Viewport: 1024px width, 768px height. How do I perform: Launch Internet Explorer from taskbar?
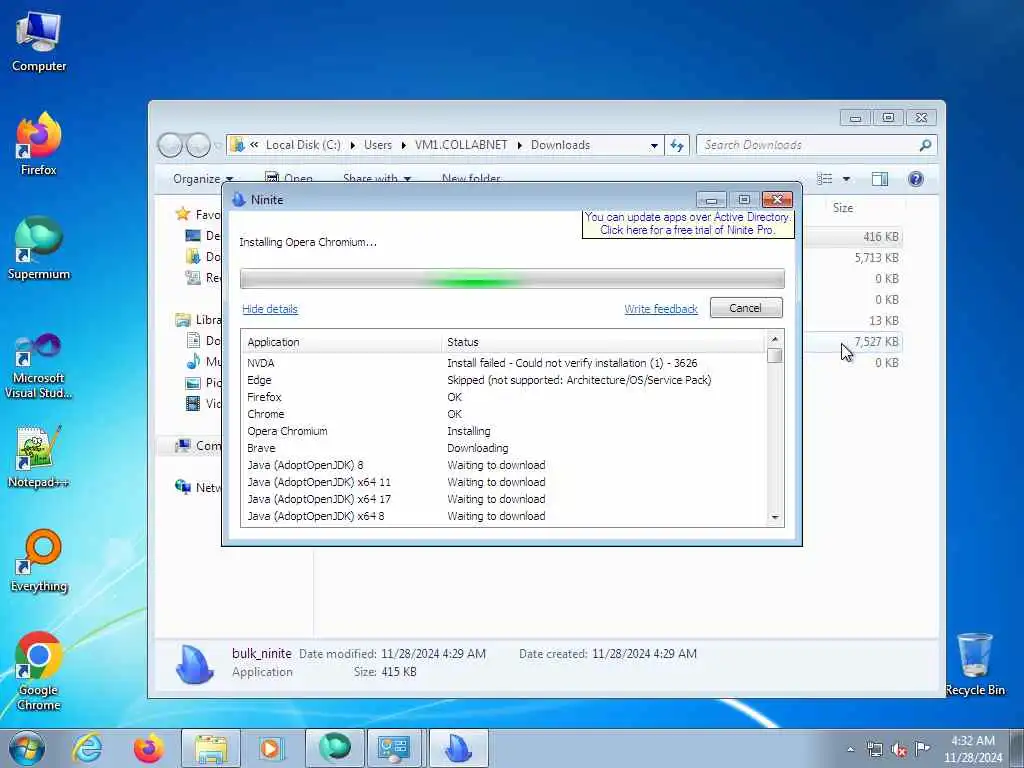click(88, 748)
